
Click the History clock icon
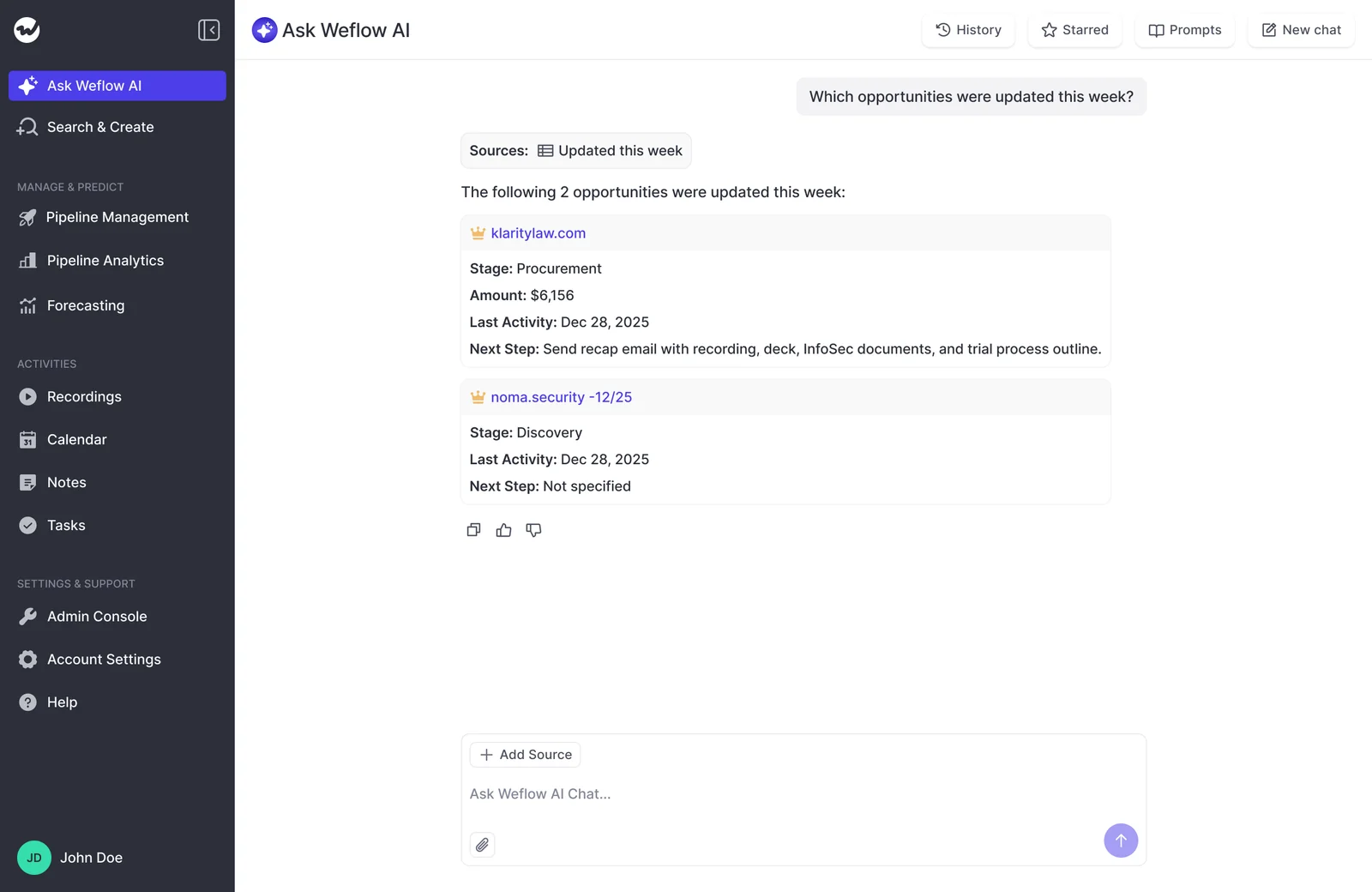[x=943, y=30]
